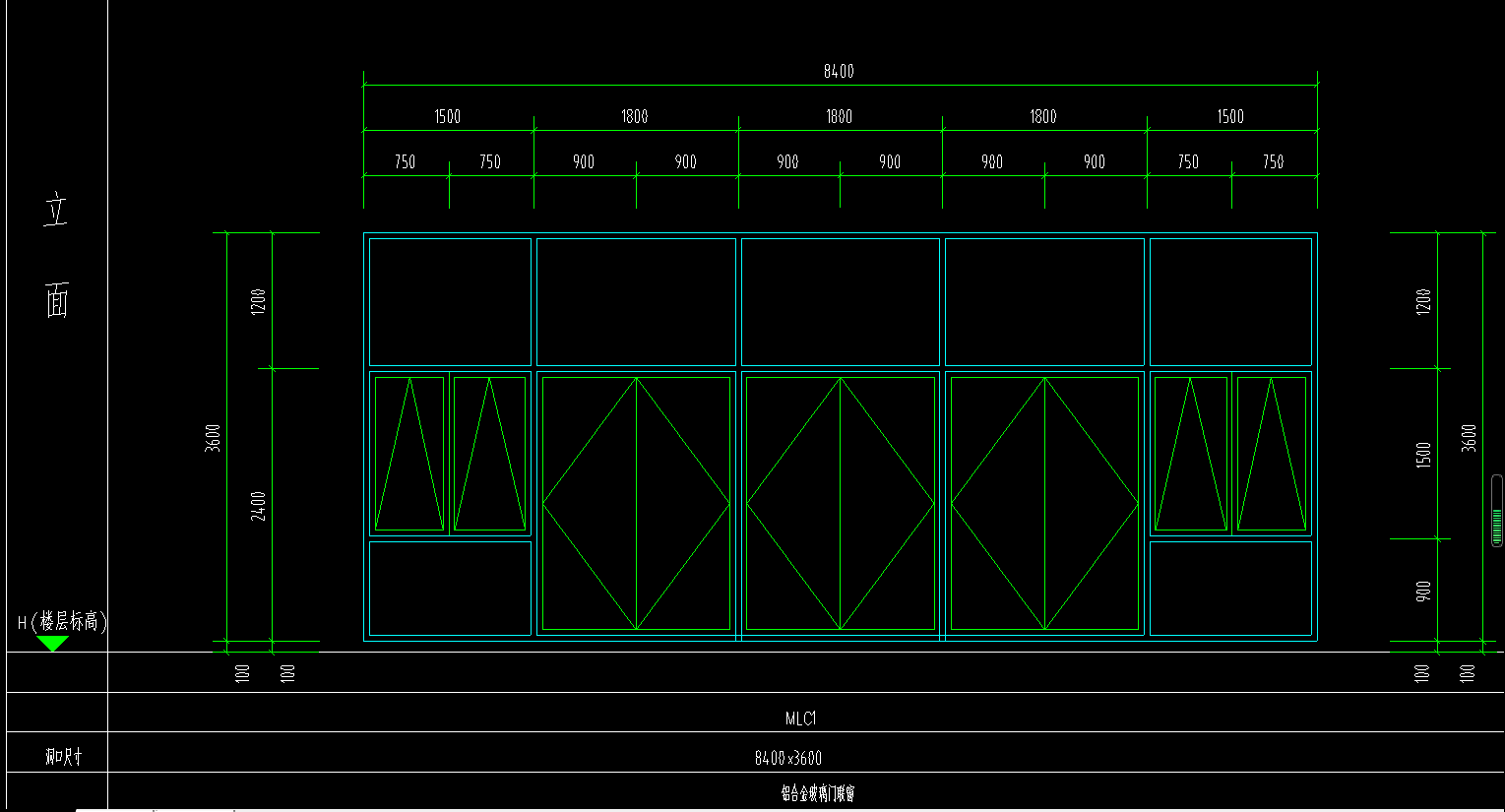Viewport: 1505px width, 812px height.
Task: Select the right-side 1200 vertical dimension
Action: 1423,301
